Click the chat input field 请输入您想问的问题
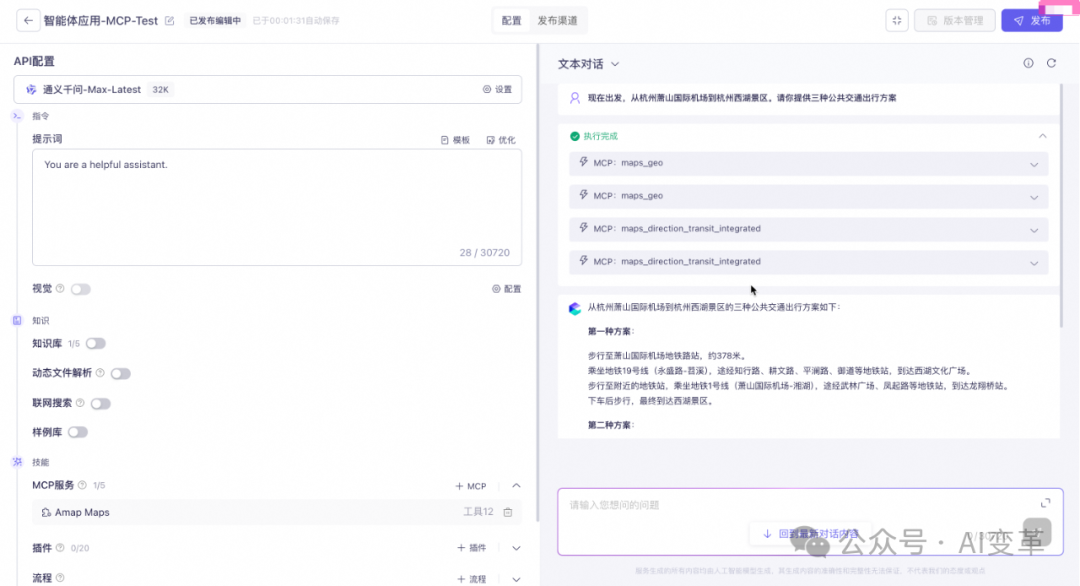 [700, 507]
